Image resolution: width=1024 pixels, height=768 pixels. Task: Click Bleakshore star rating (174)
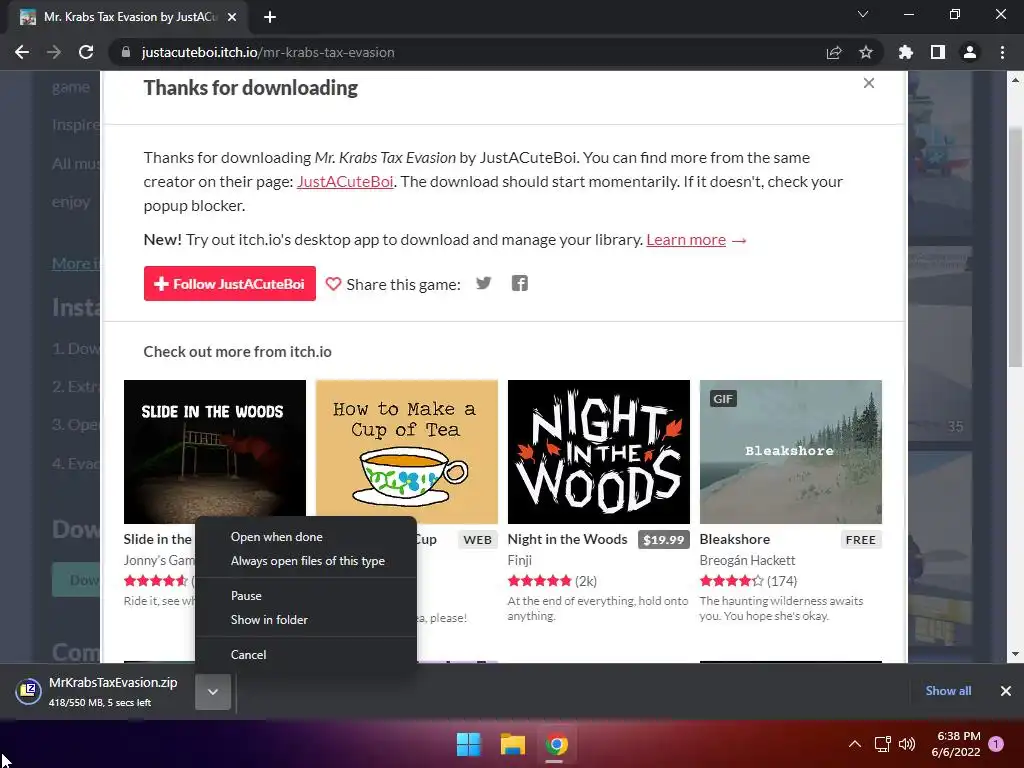click(731, 581)
